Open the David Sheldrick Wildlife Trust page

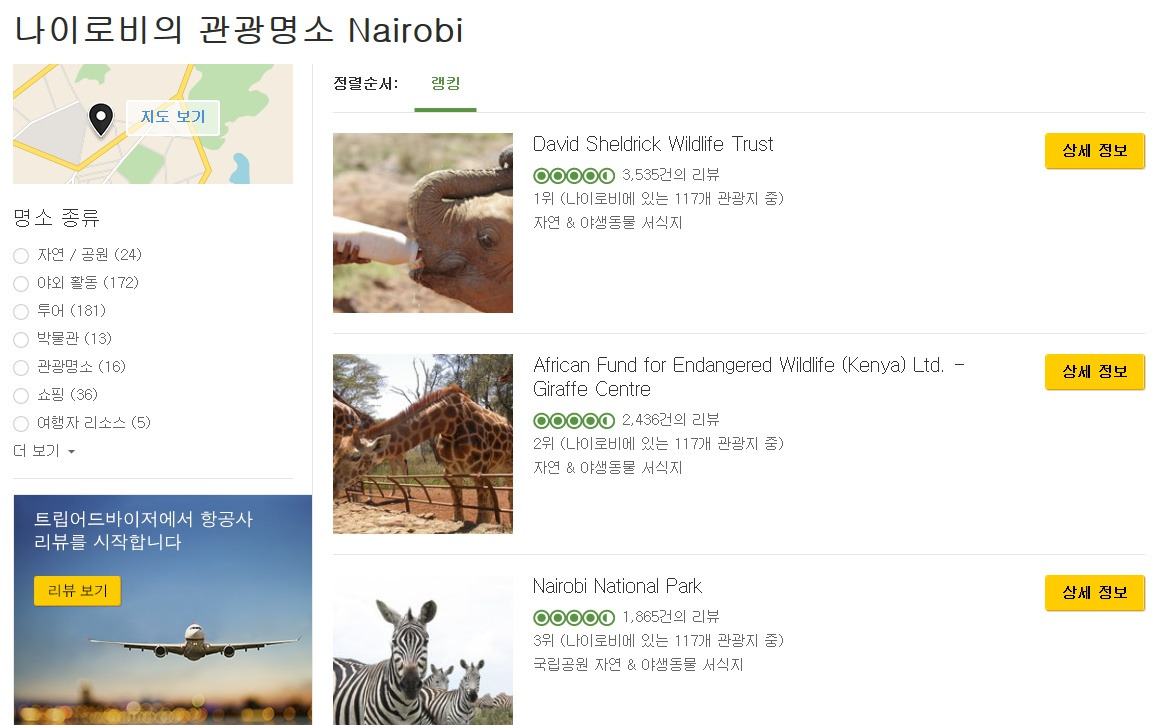(654, 144)
